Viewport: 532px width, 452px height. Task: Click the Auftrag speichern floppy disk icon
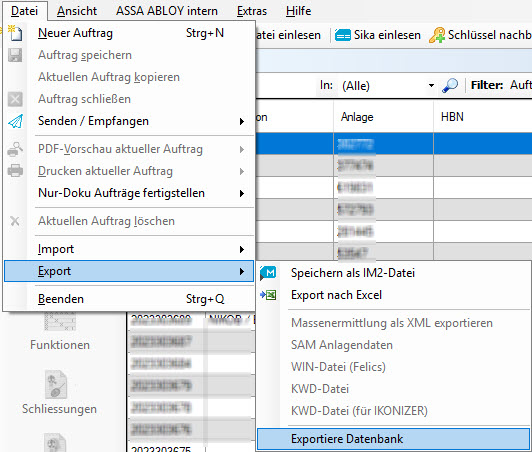(x=15, y=55)
